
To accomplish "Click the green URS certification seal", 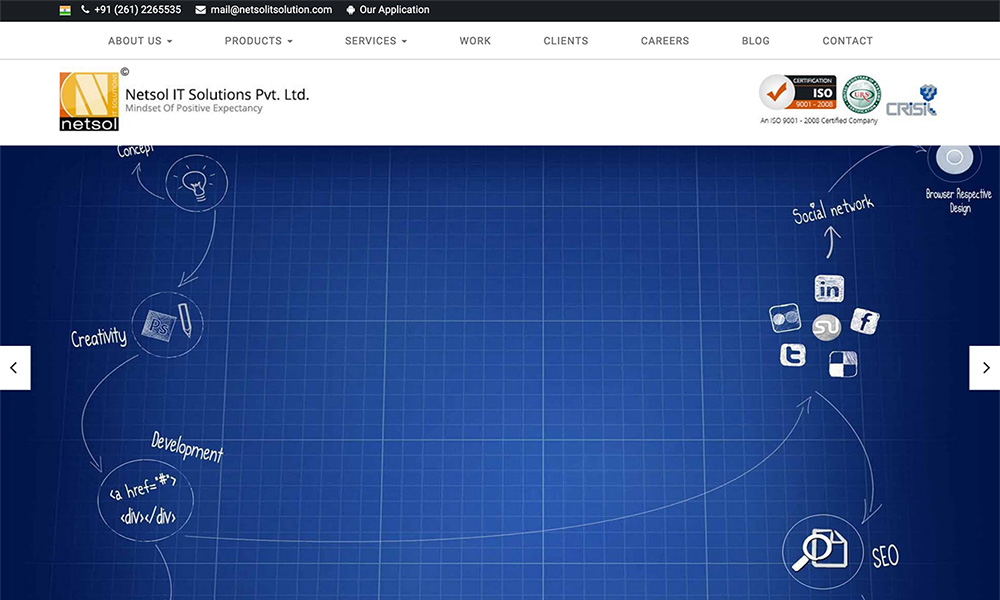I will pos(861,95).
